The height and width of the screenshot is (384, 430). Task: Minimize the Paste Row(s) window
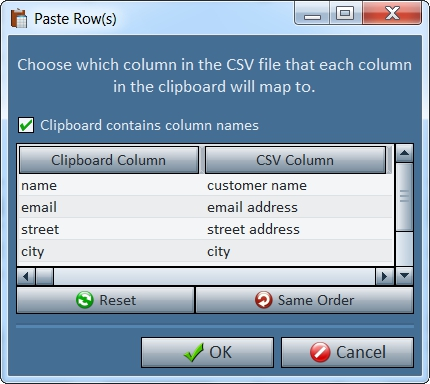[312, 13]
